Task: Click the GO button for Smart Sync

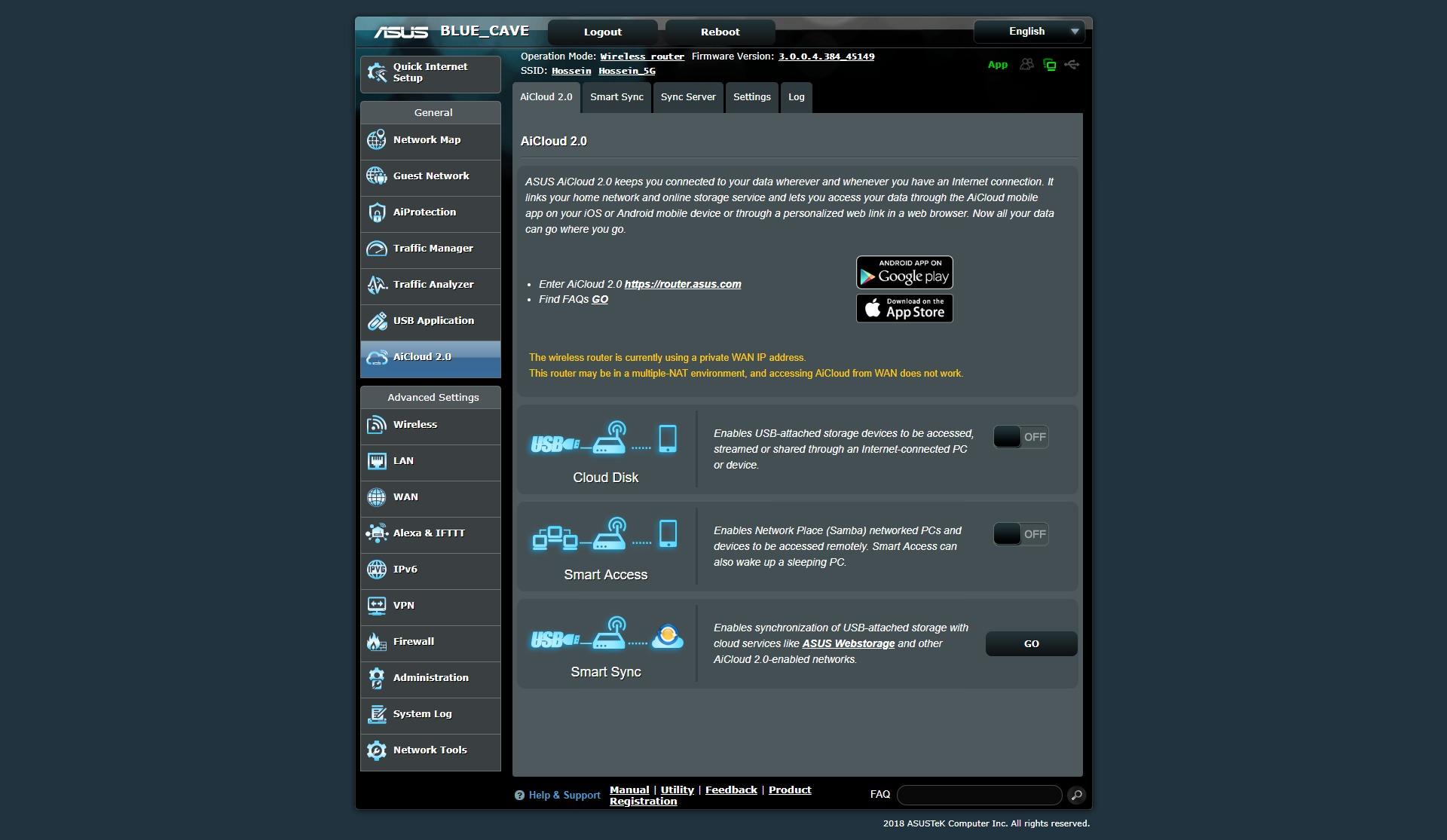Action: click(1031, 644)
